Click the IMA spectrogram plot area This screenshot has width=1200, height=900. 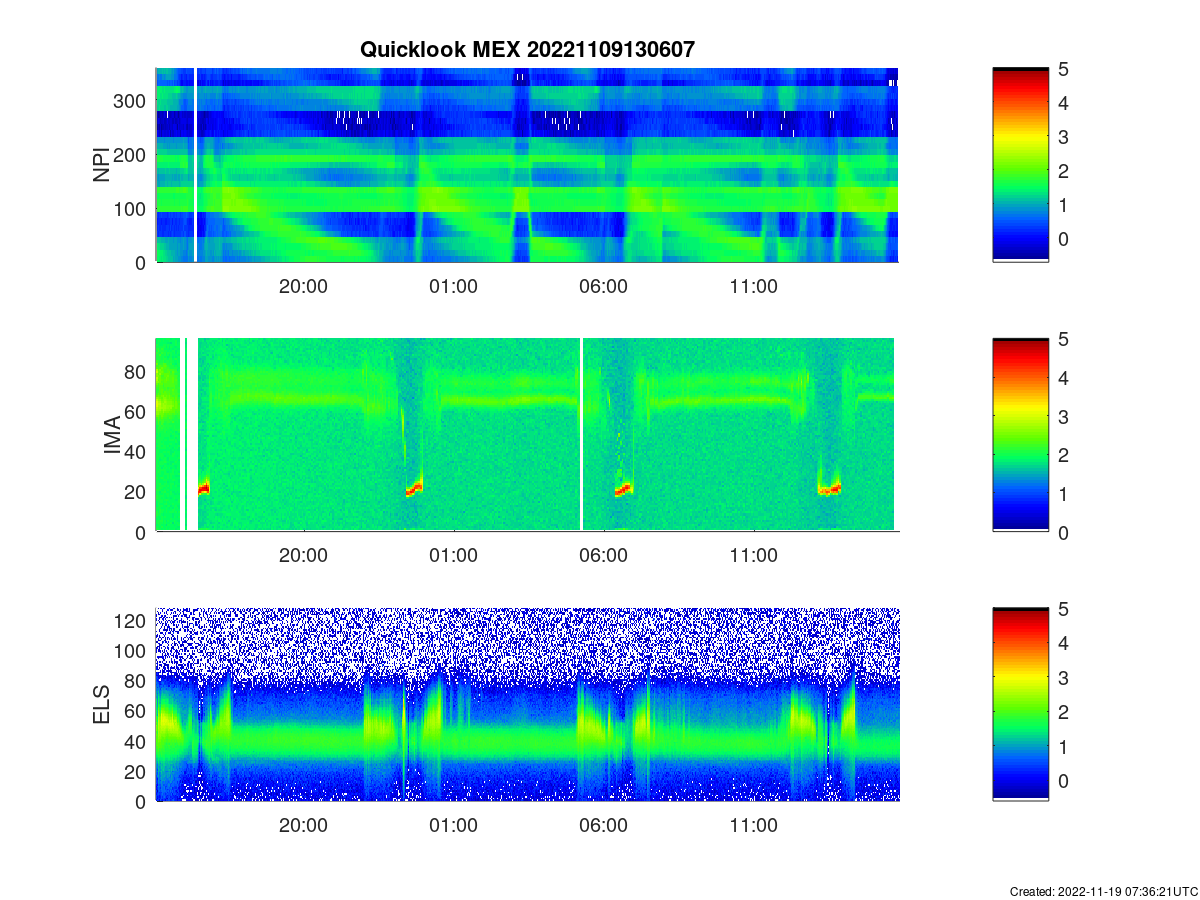[527, 435]
